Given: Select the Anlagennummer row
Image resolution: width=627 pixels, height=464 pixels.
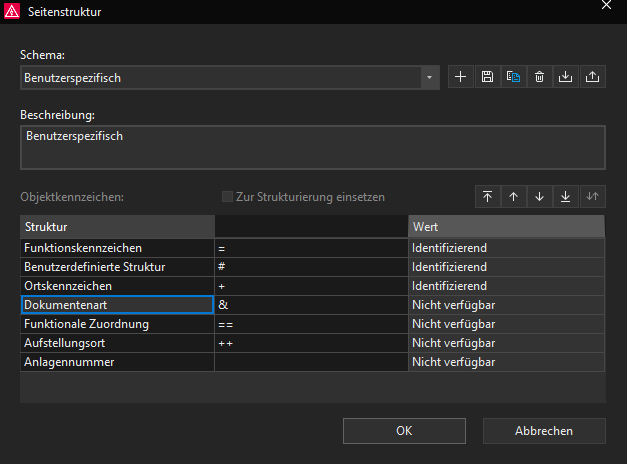Looking at the screenshot, I should click(x=116, y=362).
